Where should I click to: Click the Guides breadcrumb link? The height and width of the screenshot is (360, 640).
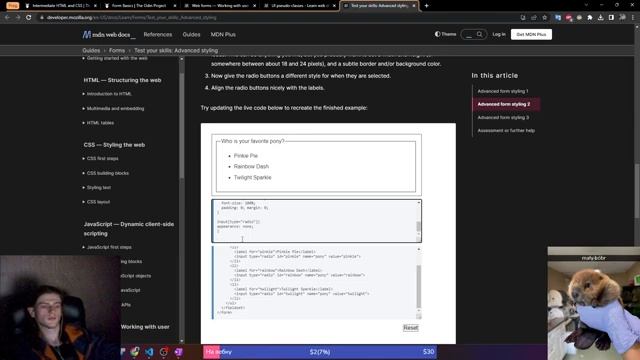[x=91, y=51]
